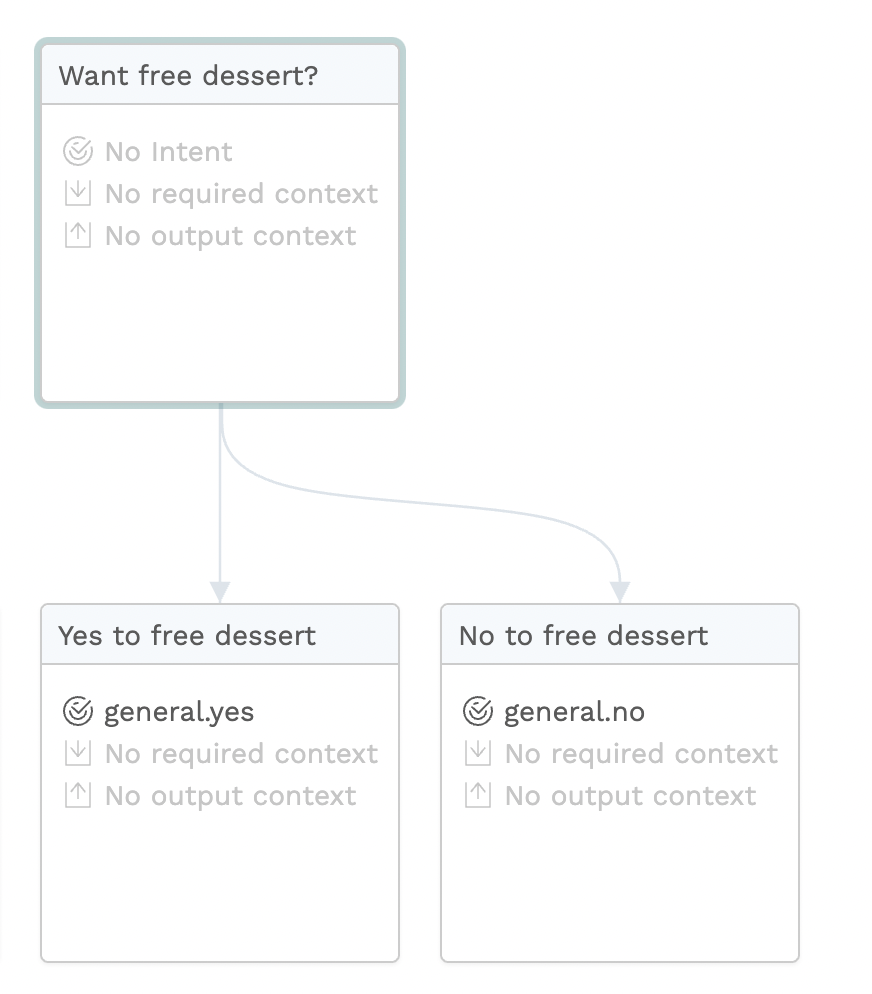Click No output context text in No to free dessert

pos(631,796)
